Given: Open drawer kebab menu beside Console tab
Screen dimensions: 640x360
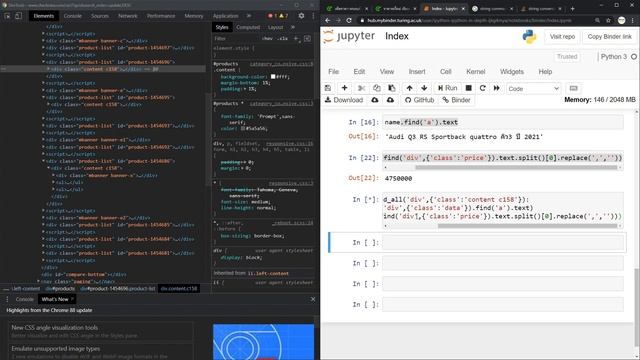Looking at the screenshot, I should pyautogui.click(x=7, y=299).
